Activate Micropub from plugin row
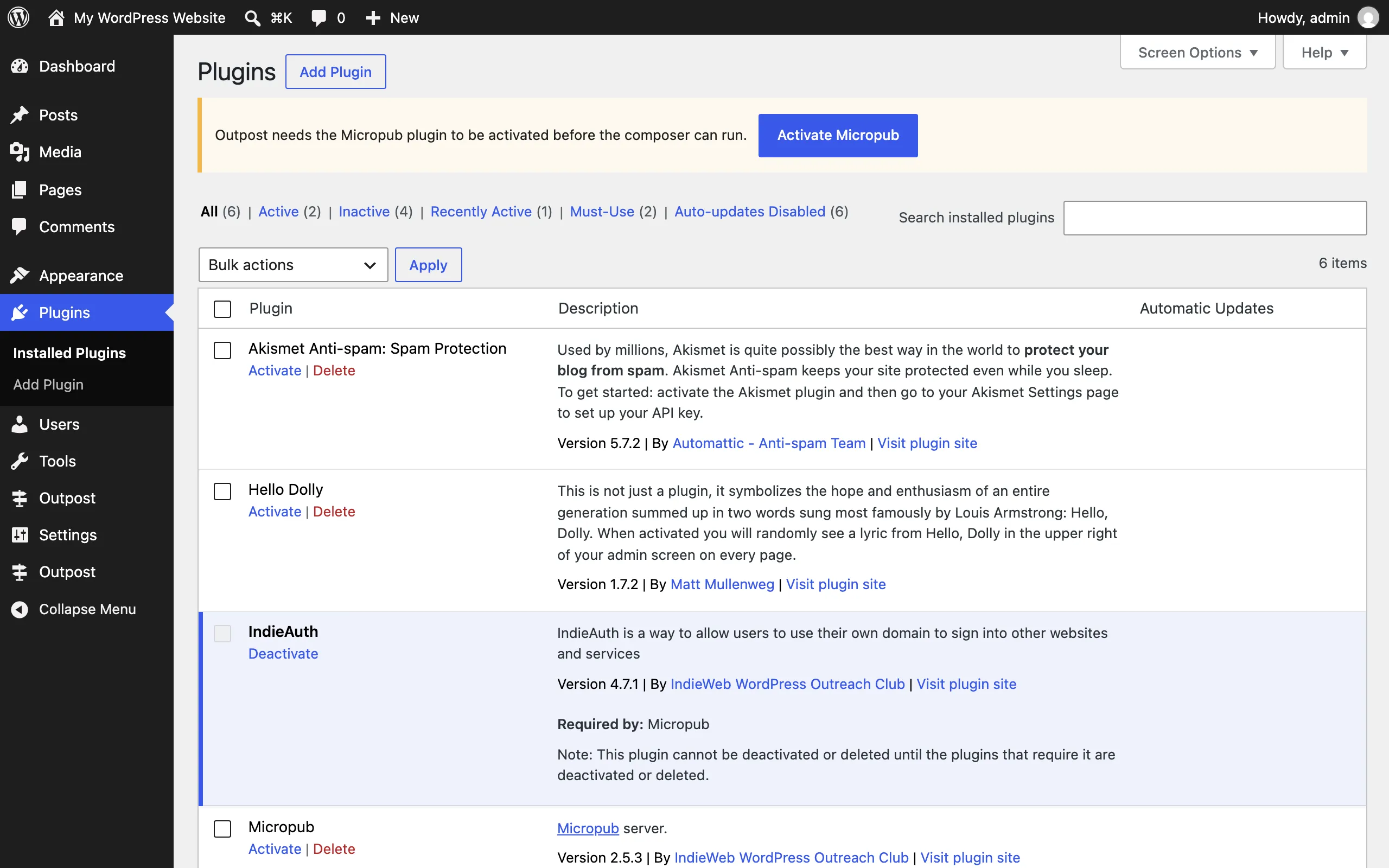Image resolution: width=1389 pixels, height=868 pixels. (275, 848)
